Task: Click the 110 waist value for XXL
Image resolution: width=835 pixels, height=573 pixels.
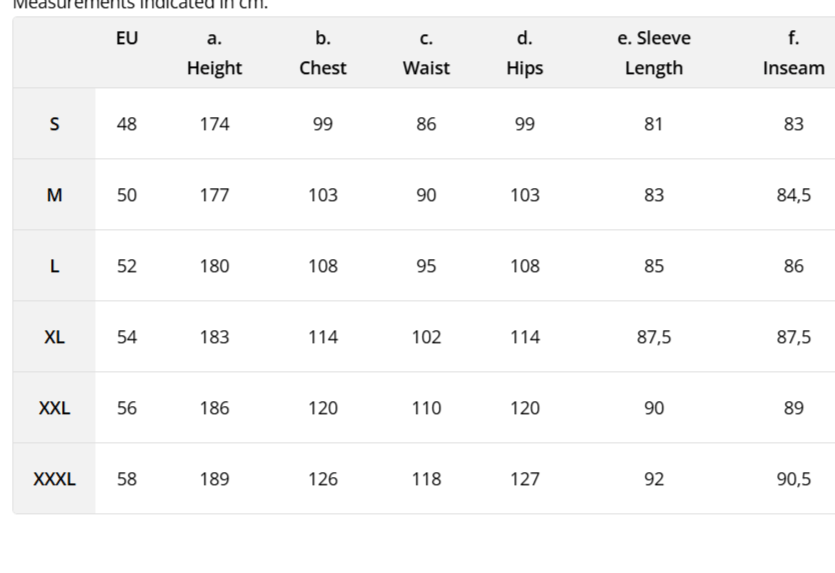Action: click(x=426, y=408)
